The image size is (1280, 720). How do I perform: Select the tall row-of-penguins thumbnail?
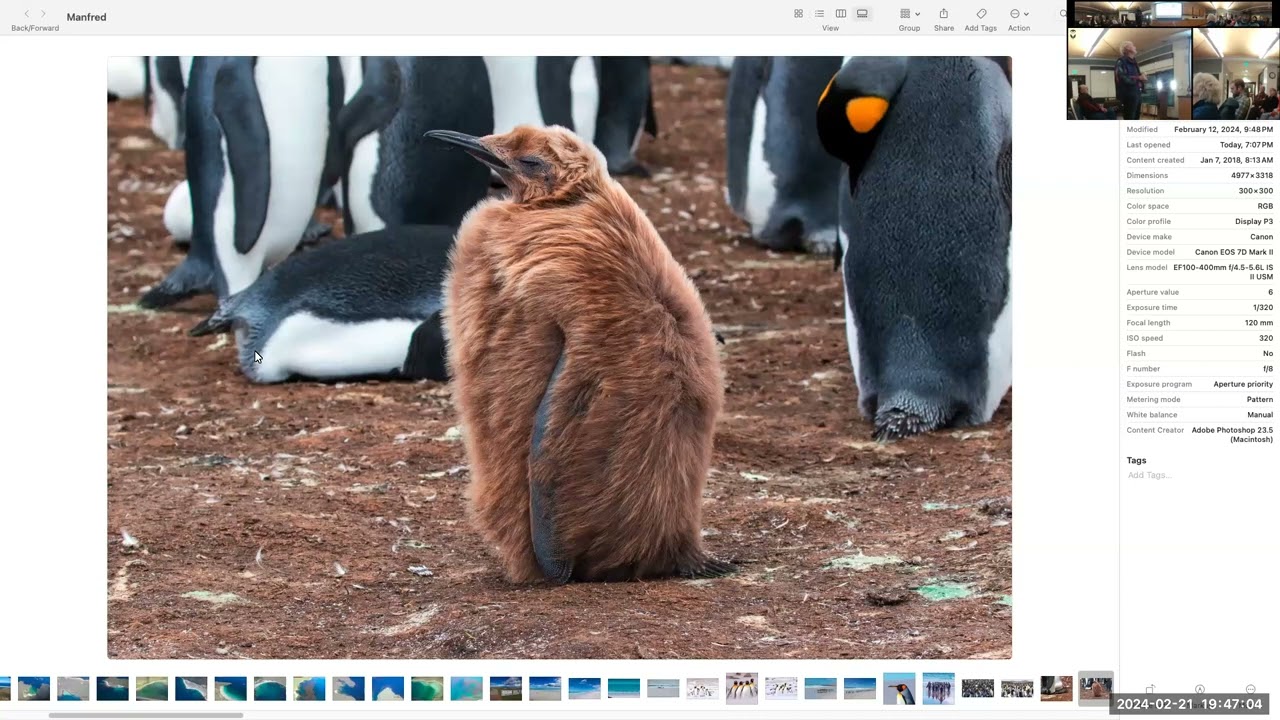[x=742, y=688]
